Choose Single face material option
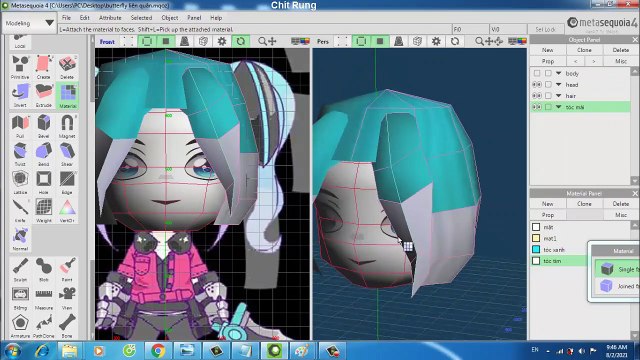This screenshot has width=640, height=360. click(618, 269)
